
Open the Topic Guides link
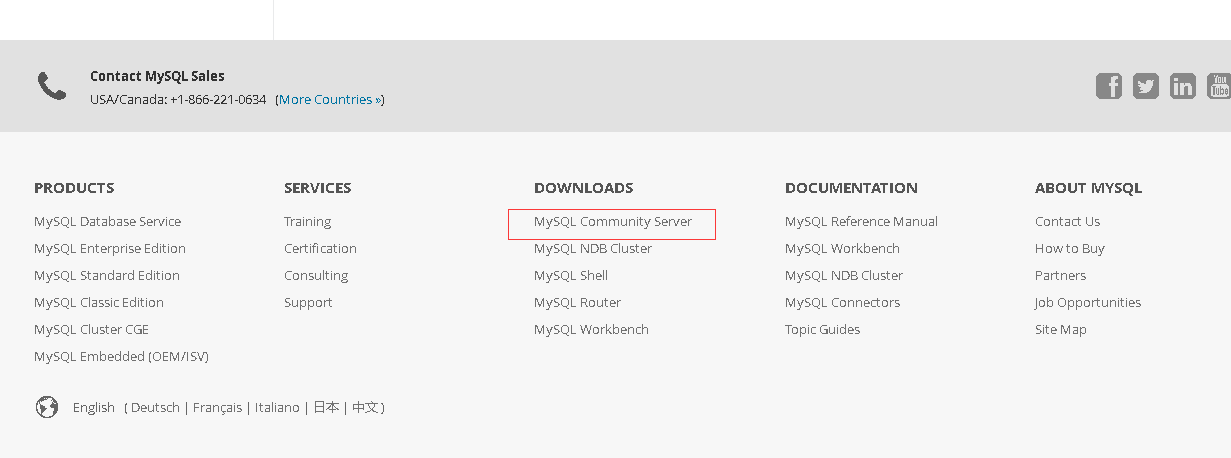coord(822,330)
